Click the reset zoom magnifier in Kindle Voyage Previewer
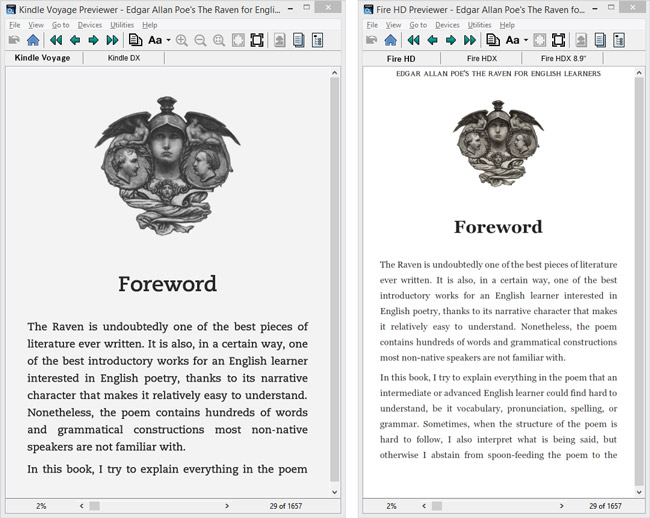650x518 pixels. click(219, 40)
